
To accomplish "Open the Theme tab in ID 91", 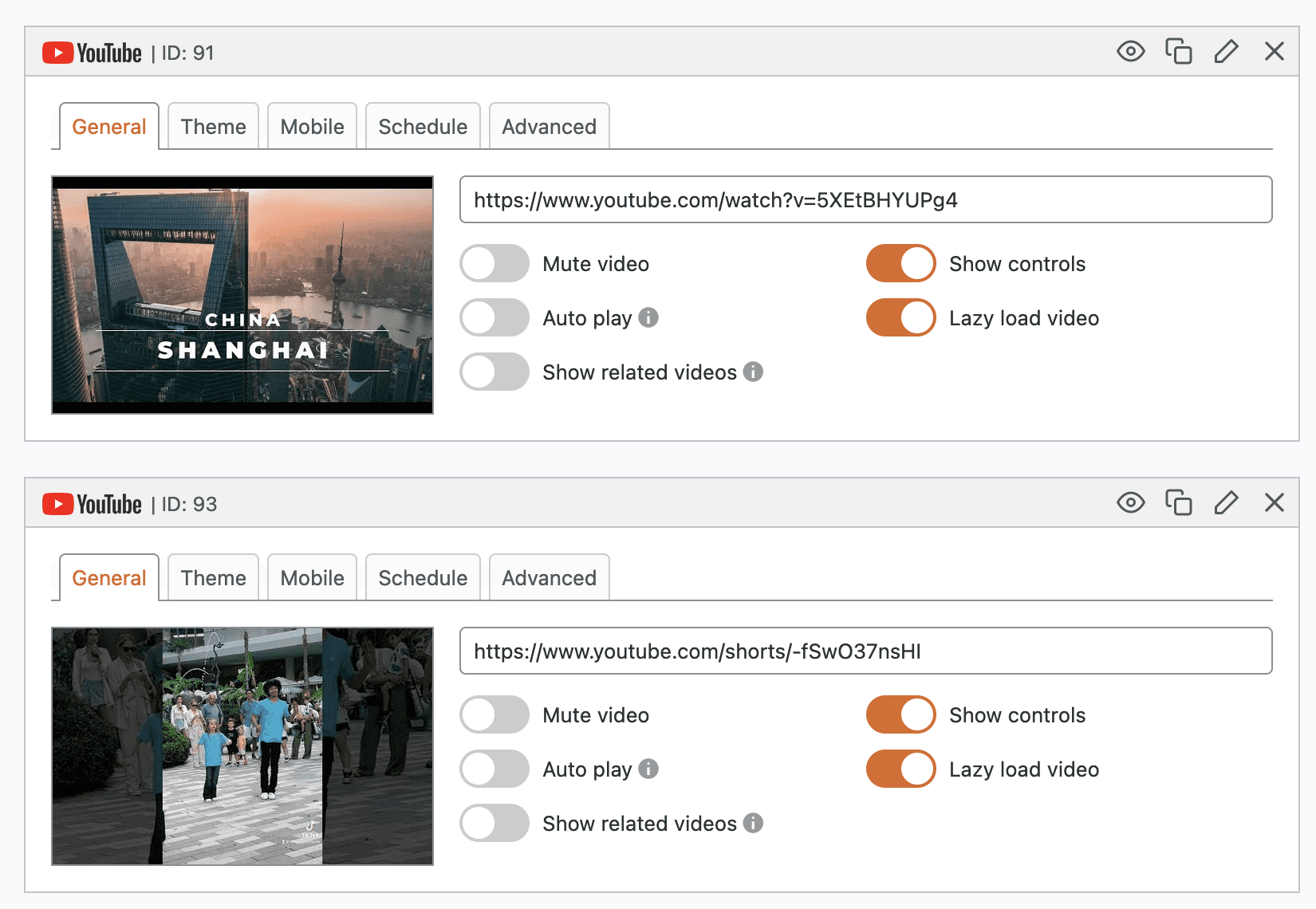I will 213,127.
